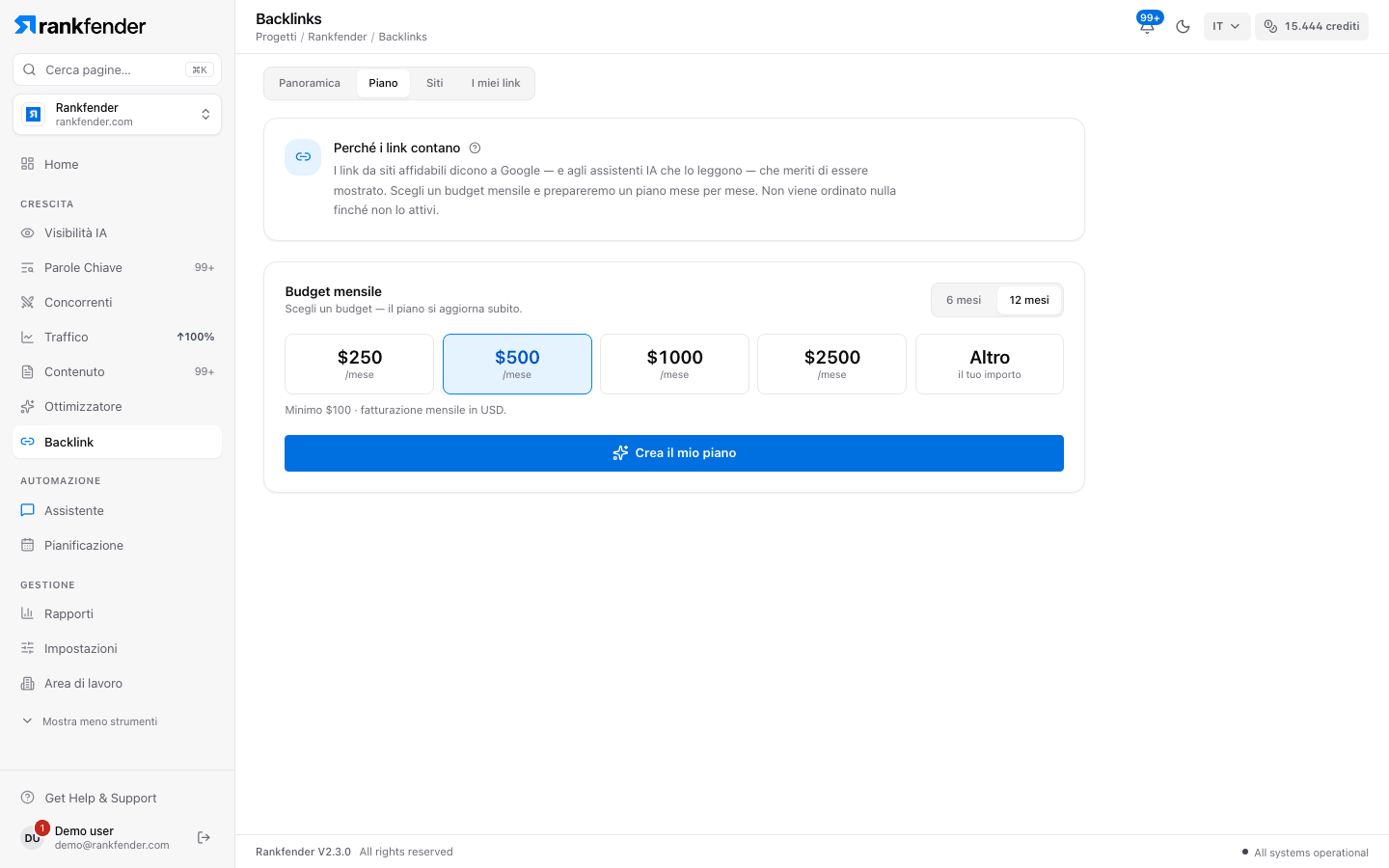Screen dimensions: 1389x868
Task: Click the Impostazioni sliders icon
Action: point(27,648)
